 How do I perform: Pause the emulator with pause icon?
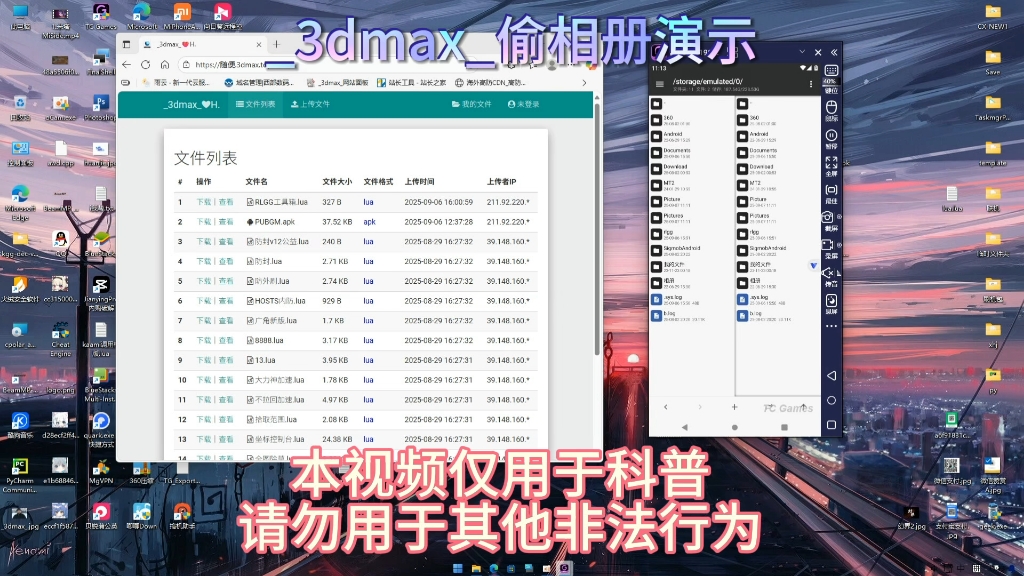pos(831,136)
